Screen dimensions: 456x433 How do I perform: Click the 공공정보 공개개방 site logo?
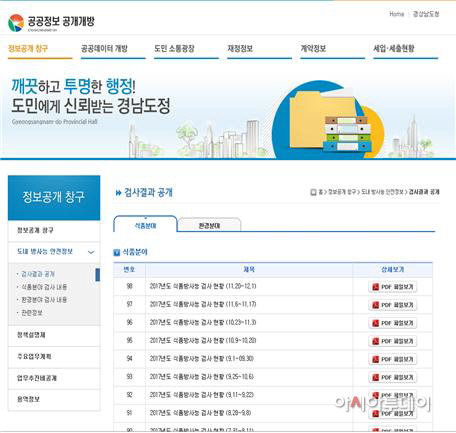pyautogui.click(x=51, y=23)
